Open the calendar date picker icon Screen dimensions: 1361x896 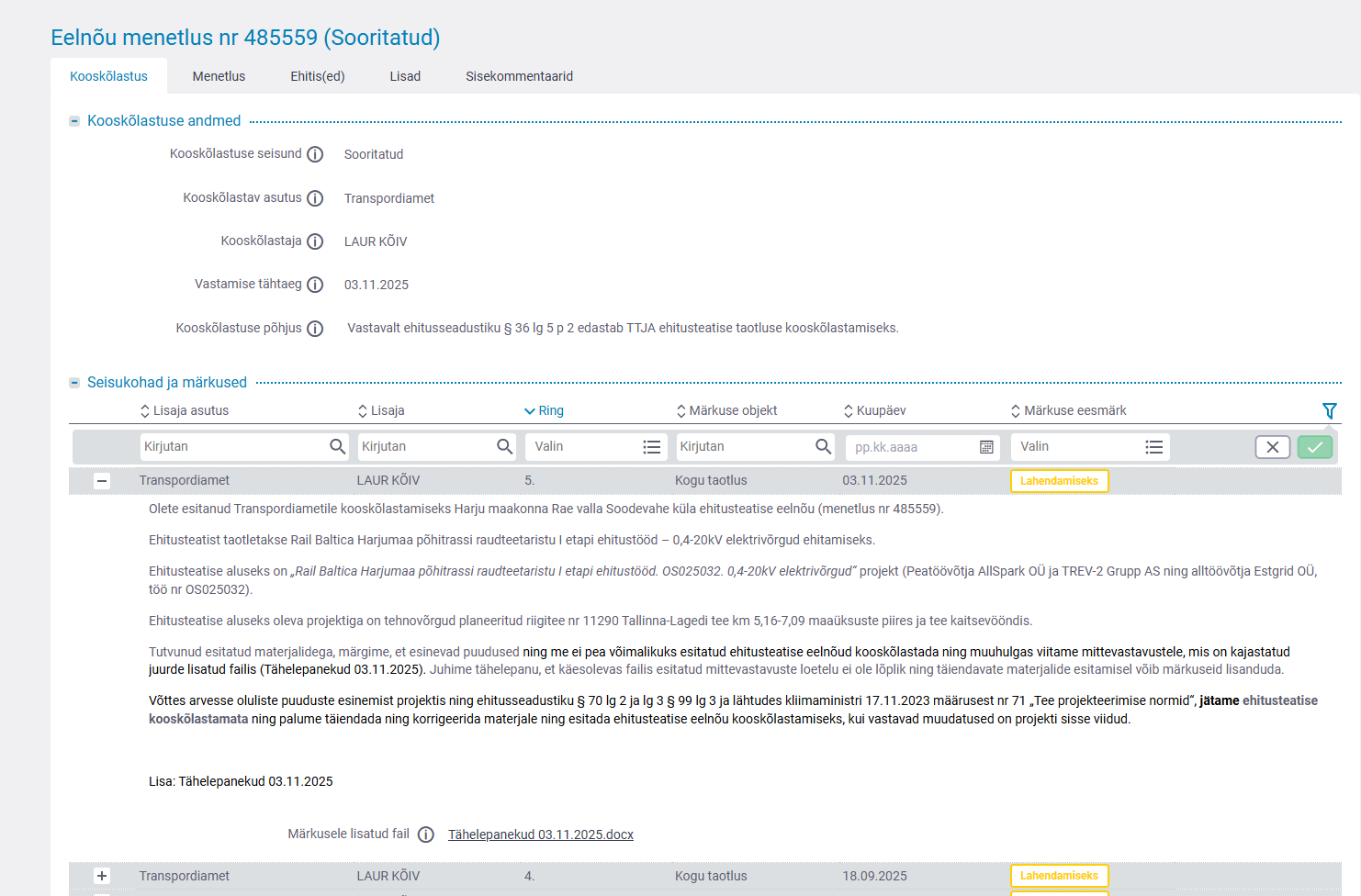(986, 447)
